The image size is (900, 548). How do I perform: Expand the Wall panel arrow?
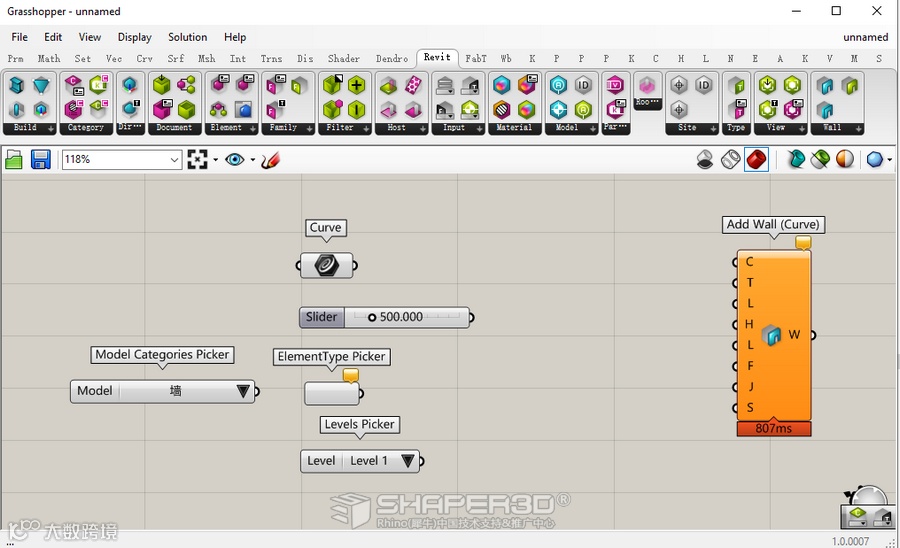click(x=859, y=129)
